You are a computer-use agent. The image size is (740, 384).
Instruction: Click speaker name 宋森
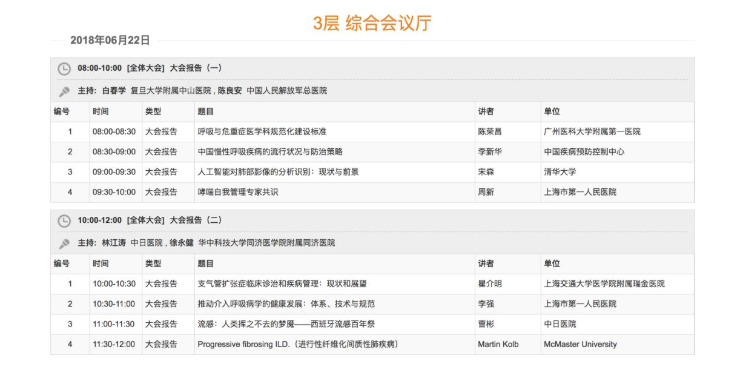pos(486,172)
